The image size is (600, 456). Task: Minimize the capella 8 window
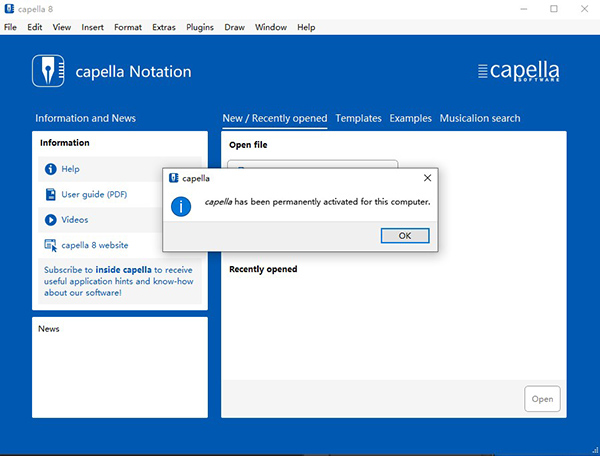pyautogui.click(x=524, y=8)
